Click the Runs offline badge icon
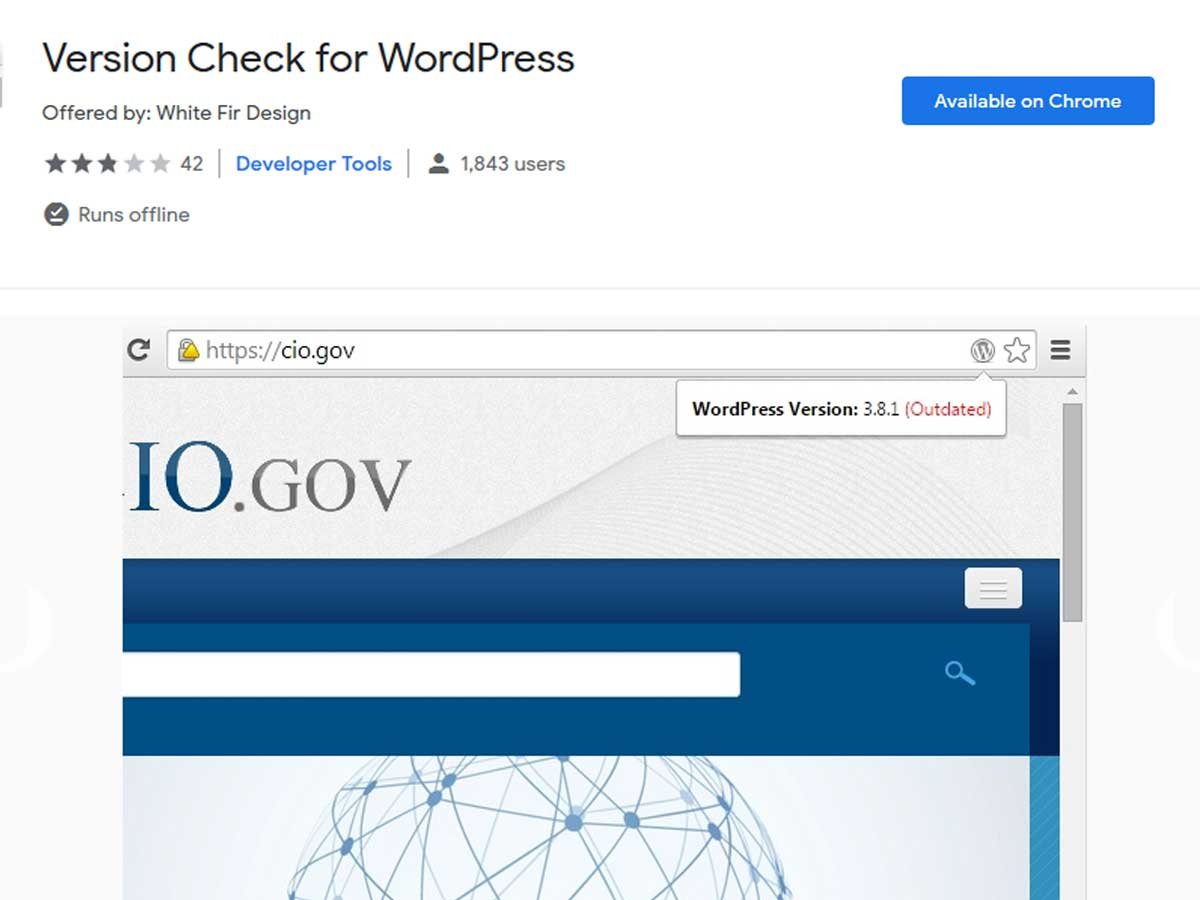 56,215
